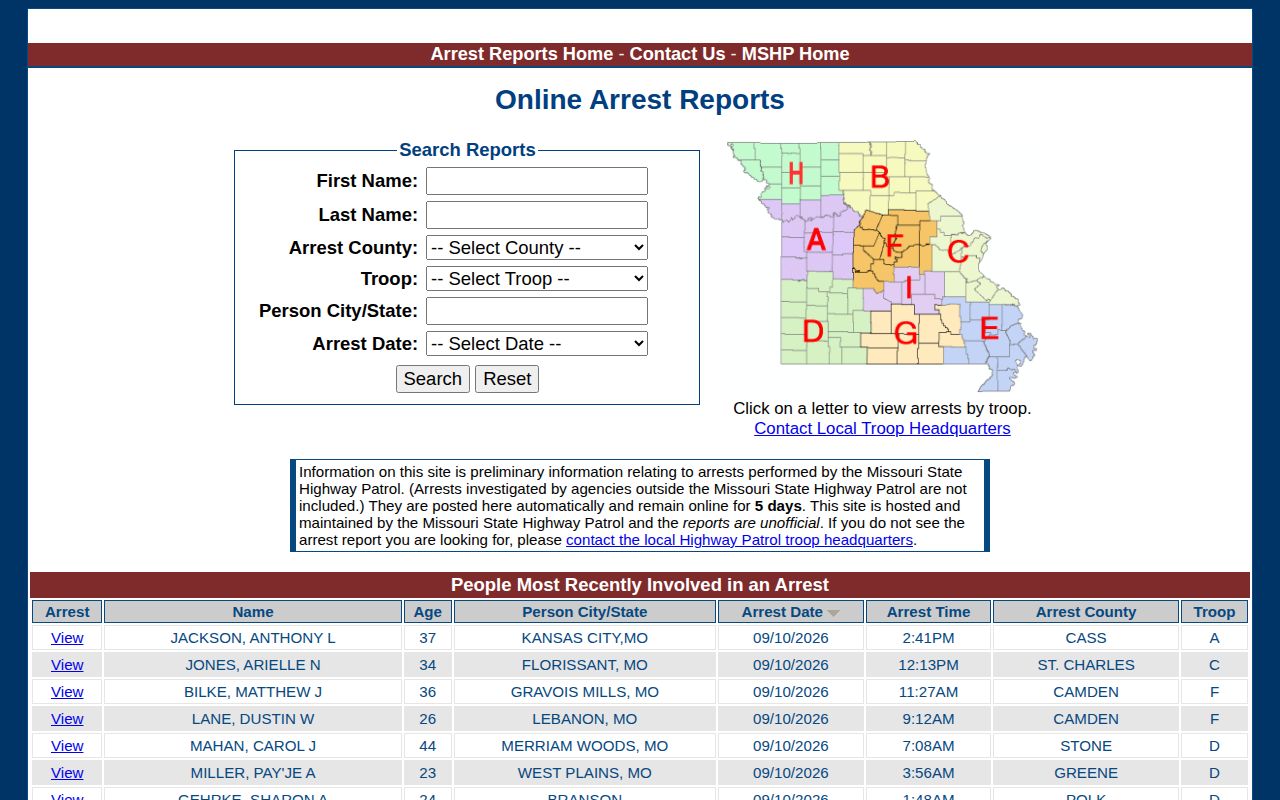Select Troop C on the map

coord(957,251)
